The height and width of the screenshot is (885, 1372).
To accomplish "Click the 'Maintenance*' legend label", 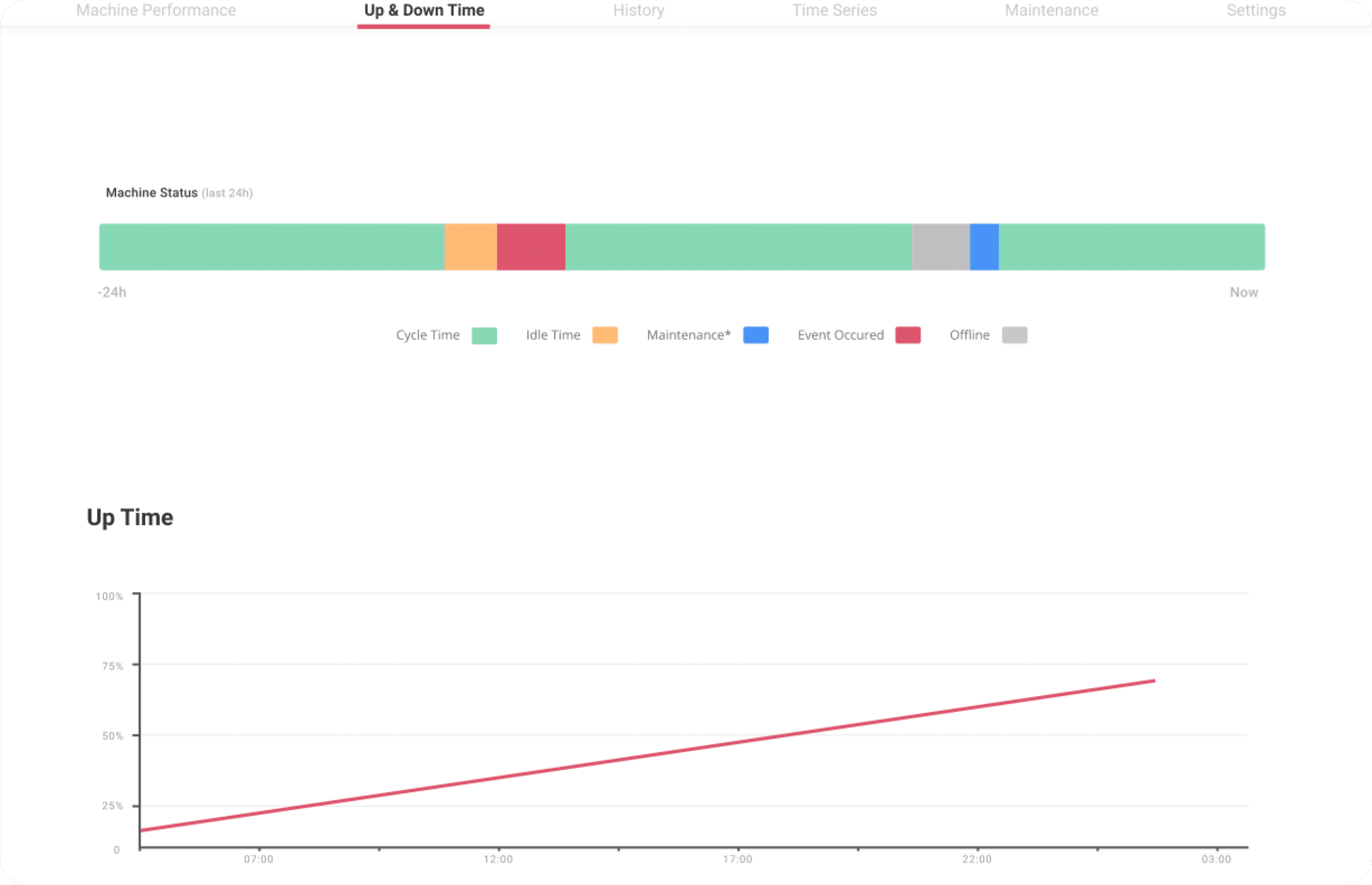I will coord(688,335).
